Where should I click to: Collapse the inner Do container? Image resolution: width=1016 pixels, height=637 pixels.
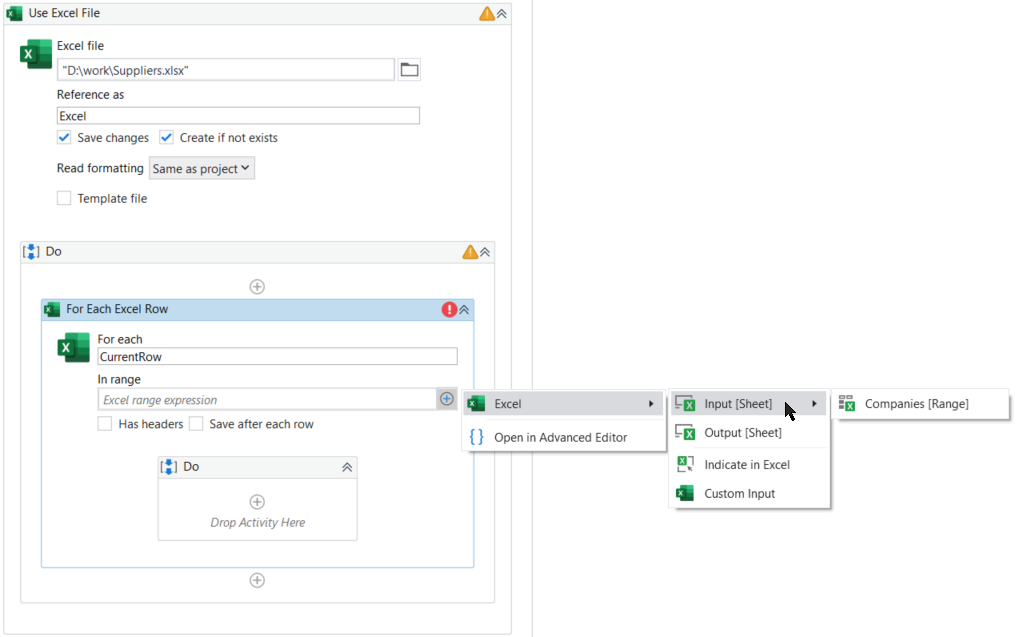347,466
